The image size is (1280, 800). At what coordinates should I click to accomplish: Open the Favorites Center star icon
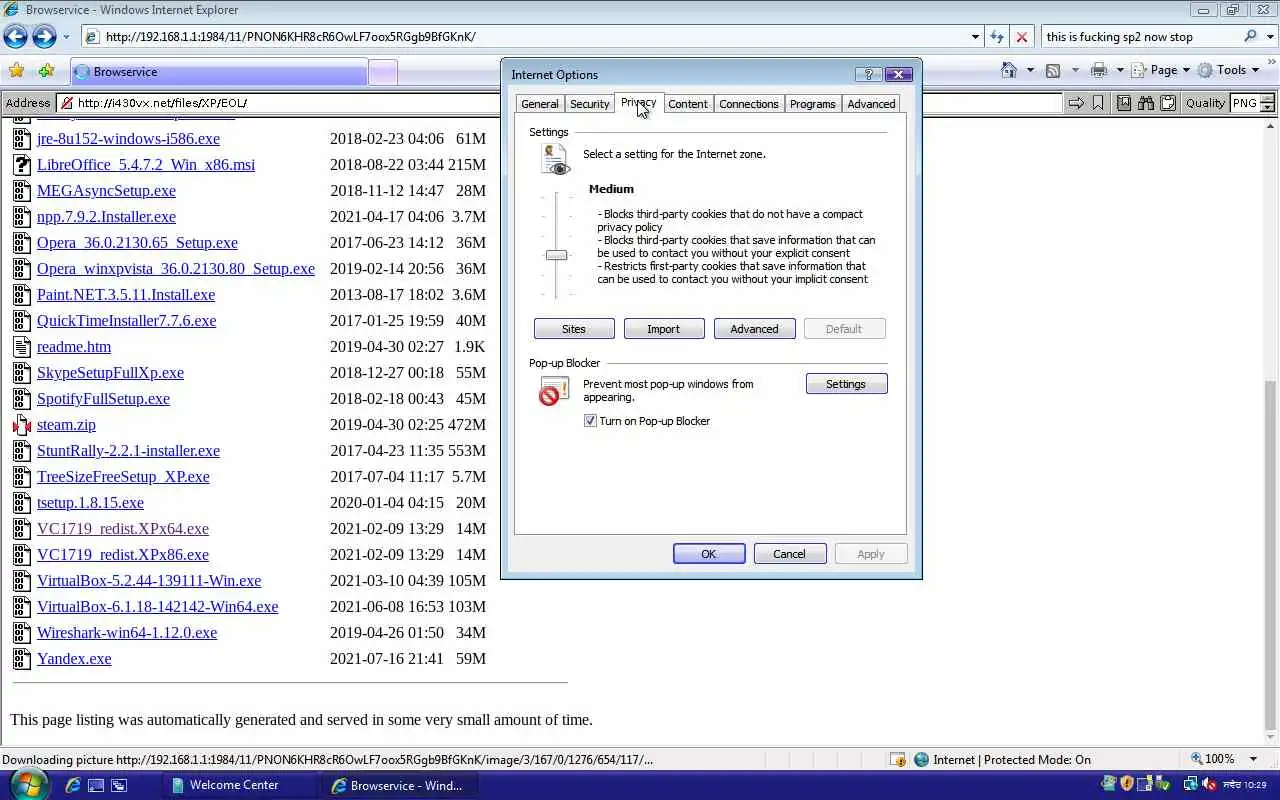16,71
